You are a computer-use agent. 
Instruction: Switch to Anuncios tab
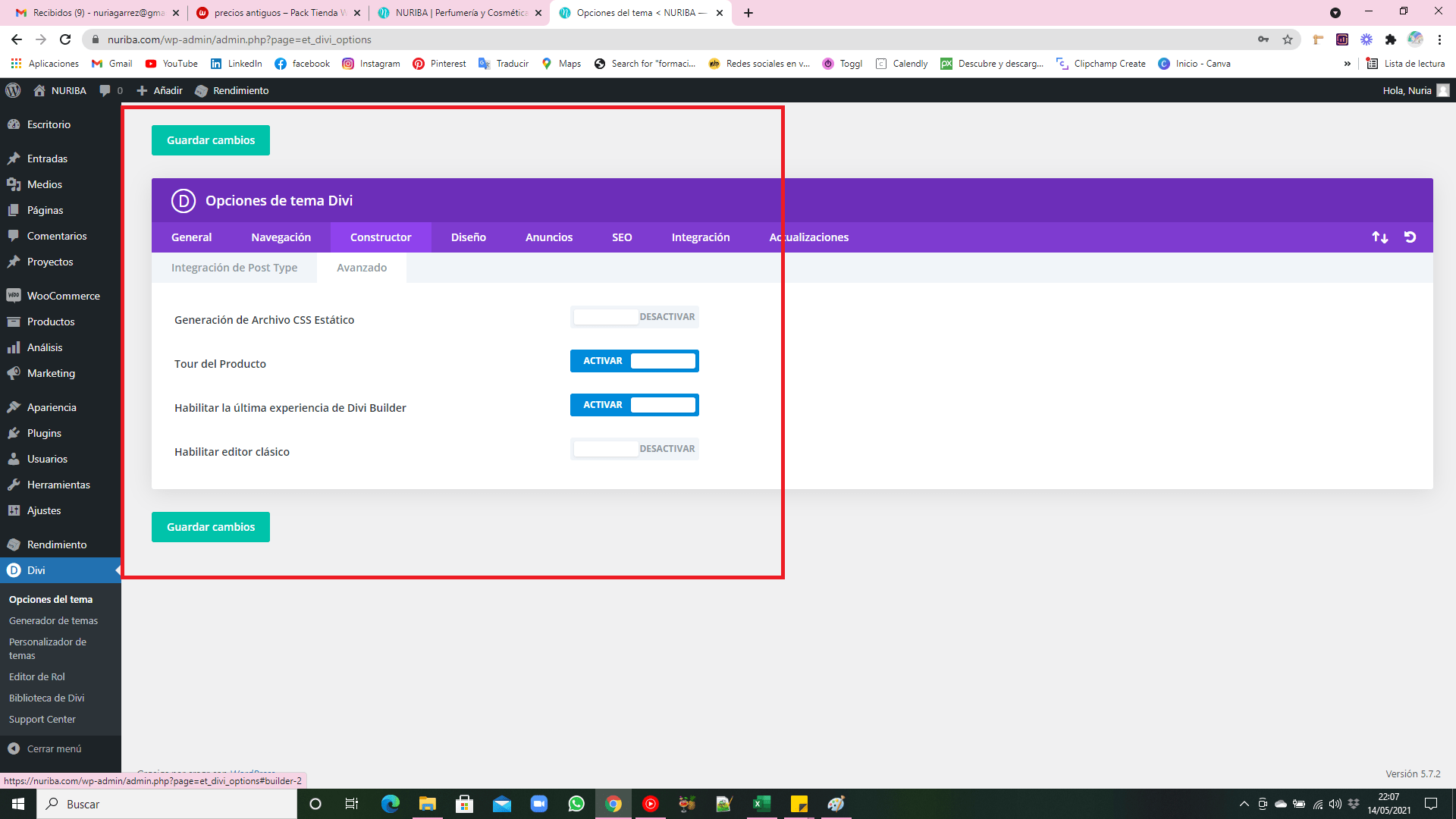click(549, 237)
